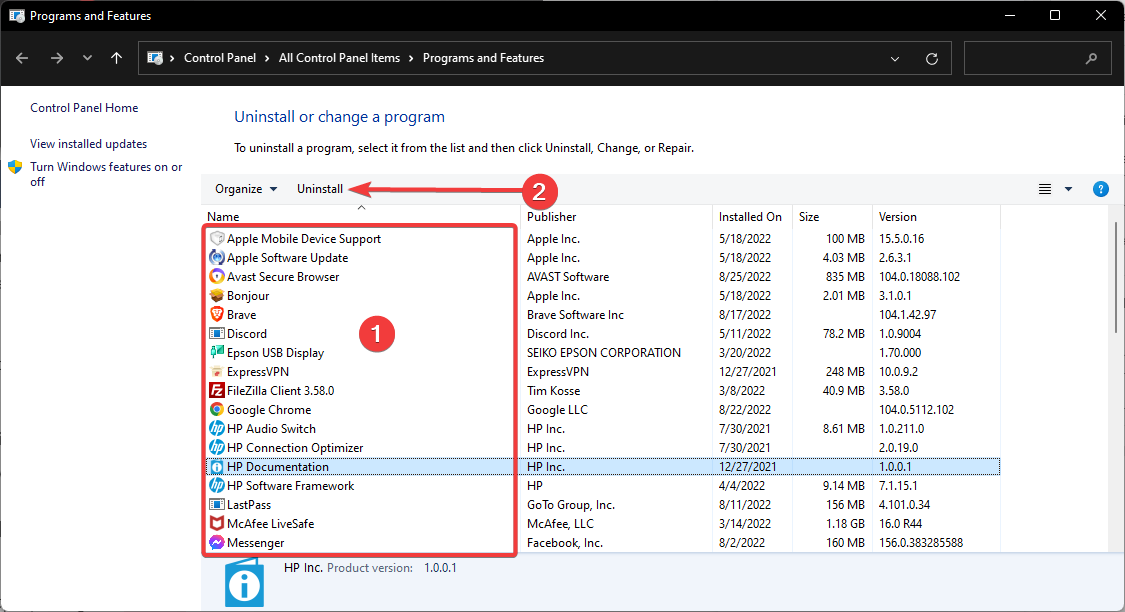Open View installed updates link
The width and height of the screenshot is (1125, 612).
point(88,143)
